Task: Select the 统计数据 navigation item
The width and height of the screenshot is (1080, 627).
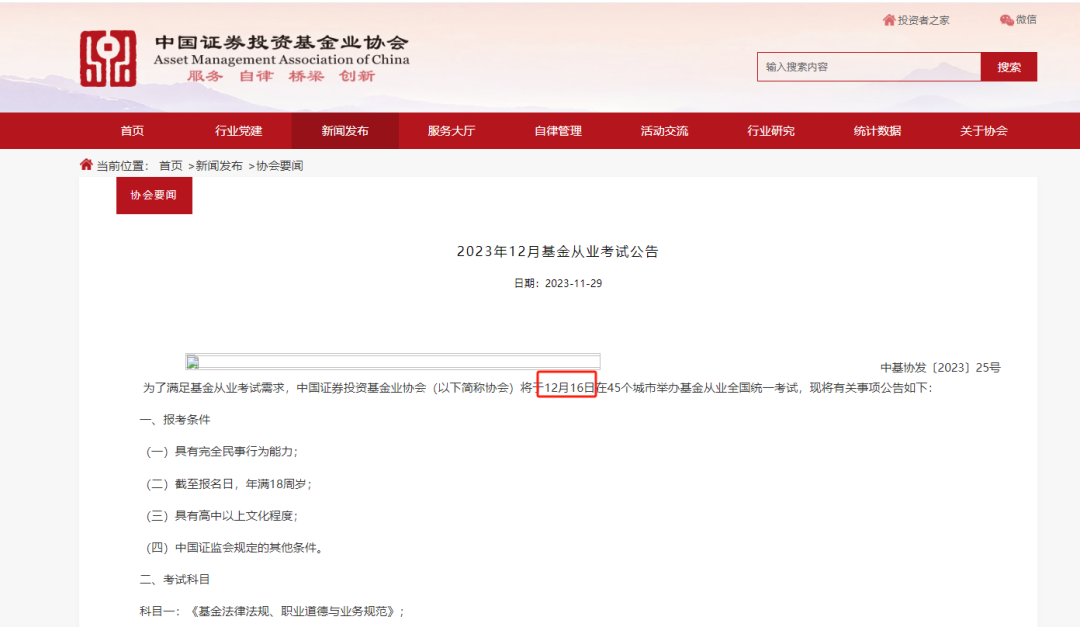Action: (x=877, y=131)
